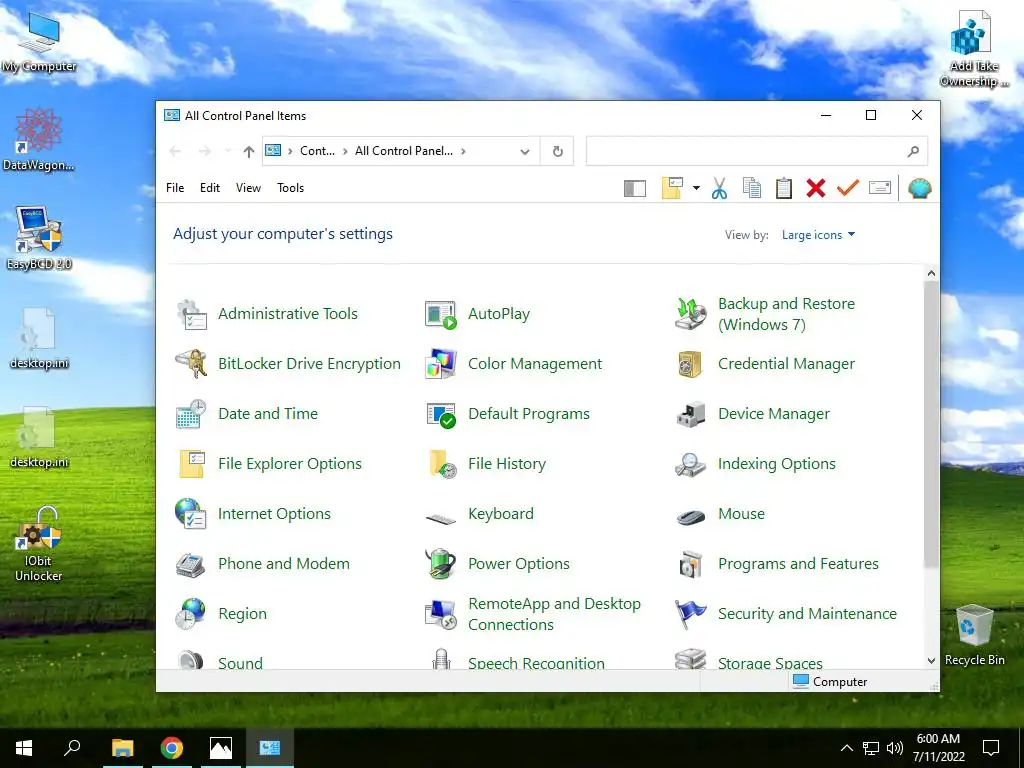Open RemoteApp and Desktop Connections link

click(x=554, y=614)
